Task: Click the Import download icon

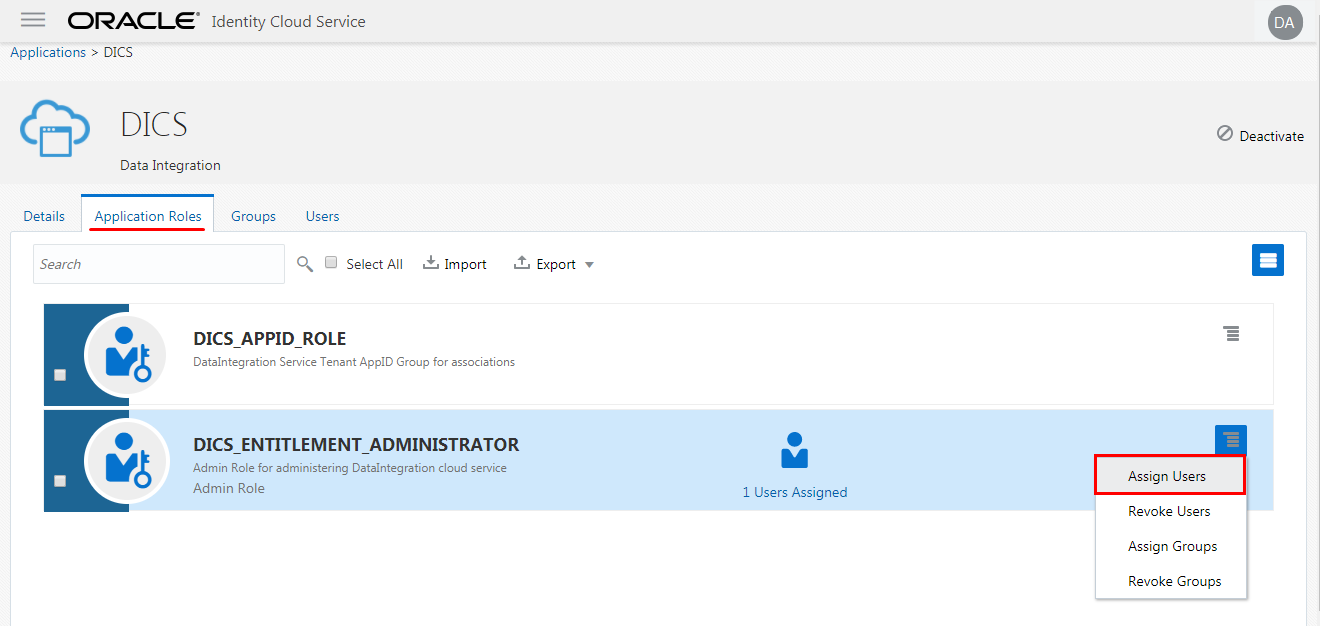Action: pyautogui.click(x=431, y=263)
